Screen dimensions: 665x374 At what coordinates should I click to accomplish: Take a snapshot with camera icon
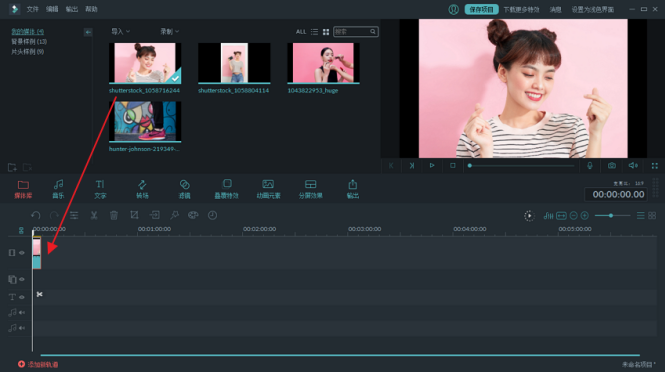[612, 165]
